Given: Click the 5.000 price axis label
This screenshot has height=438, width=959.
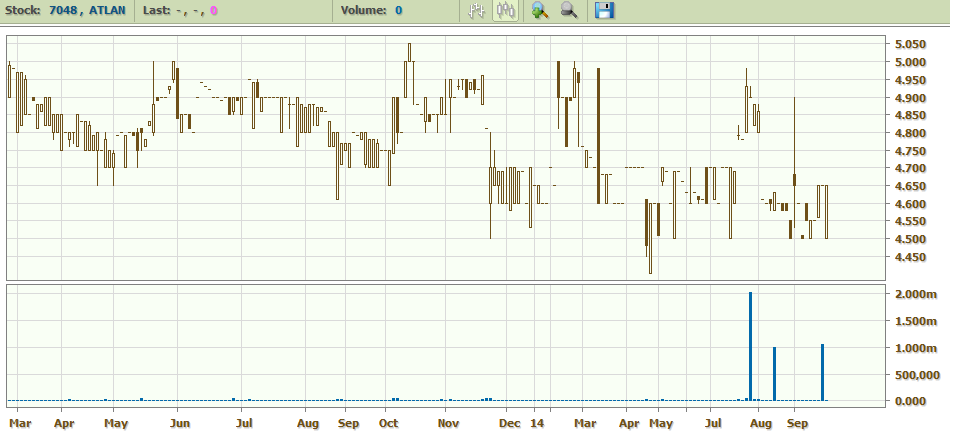Looking at the screenshot, I should point(910,62).
